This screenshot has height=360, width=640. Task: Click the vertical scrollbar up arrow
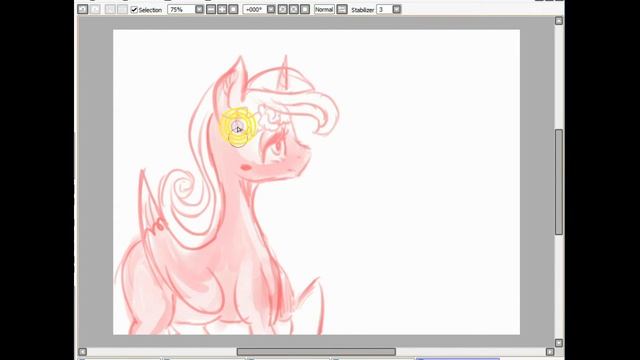click(559, 21)
